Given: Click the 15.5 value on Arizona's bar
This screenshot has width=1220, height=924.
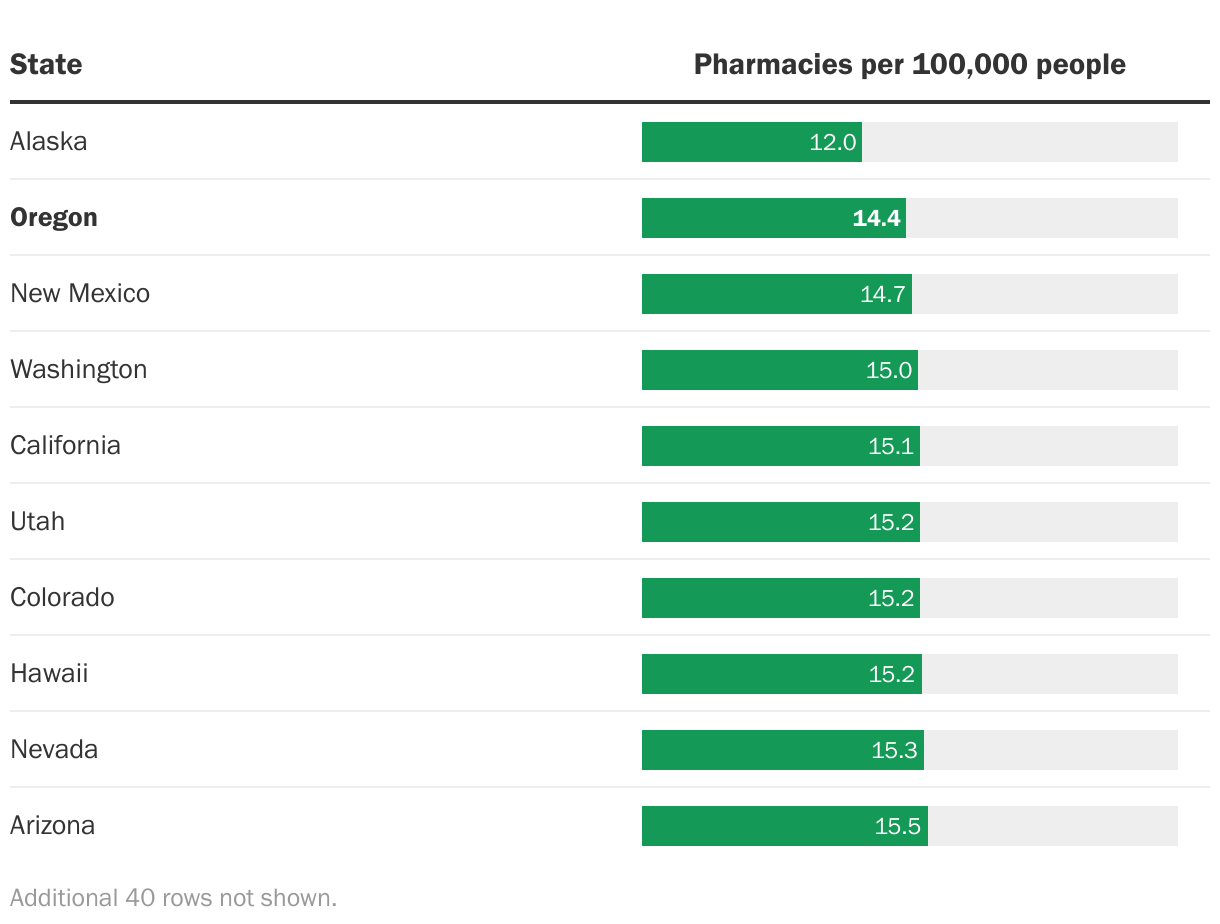Looking at the screenshot, I should [898, 826].
